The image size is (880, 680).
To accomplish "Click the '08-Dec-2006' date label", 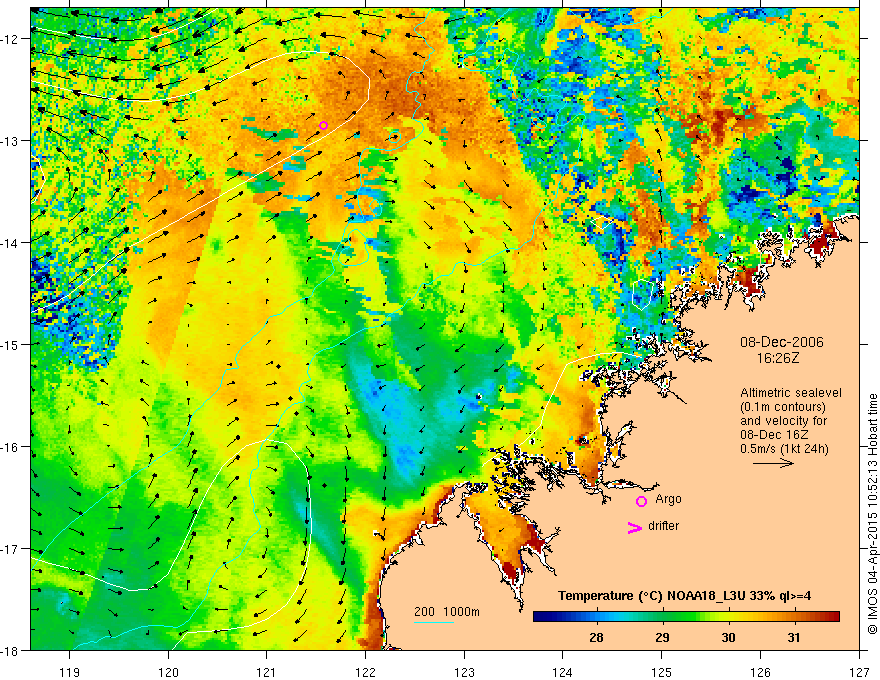I will coord(782,342).
